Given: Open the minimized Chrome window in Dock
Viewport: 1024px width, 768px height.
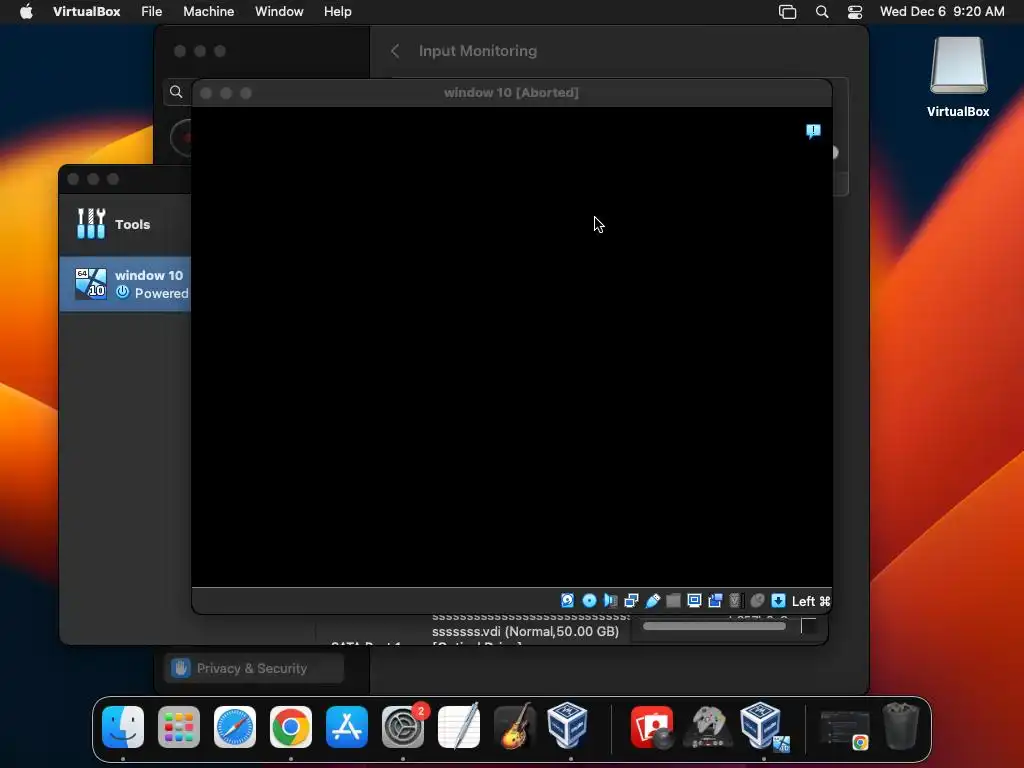Looking at the screenshot, I should [x=844, y=729].
